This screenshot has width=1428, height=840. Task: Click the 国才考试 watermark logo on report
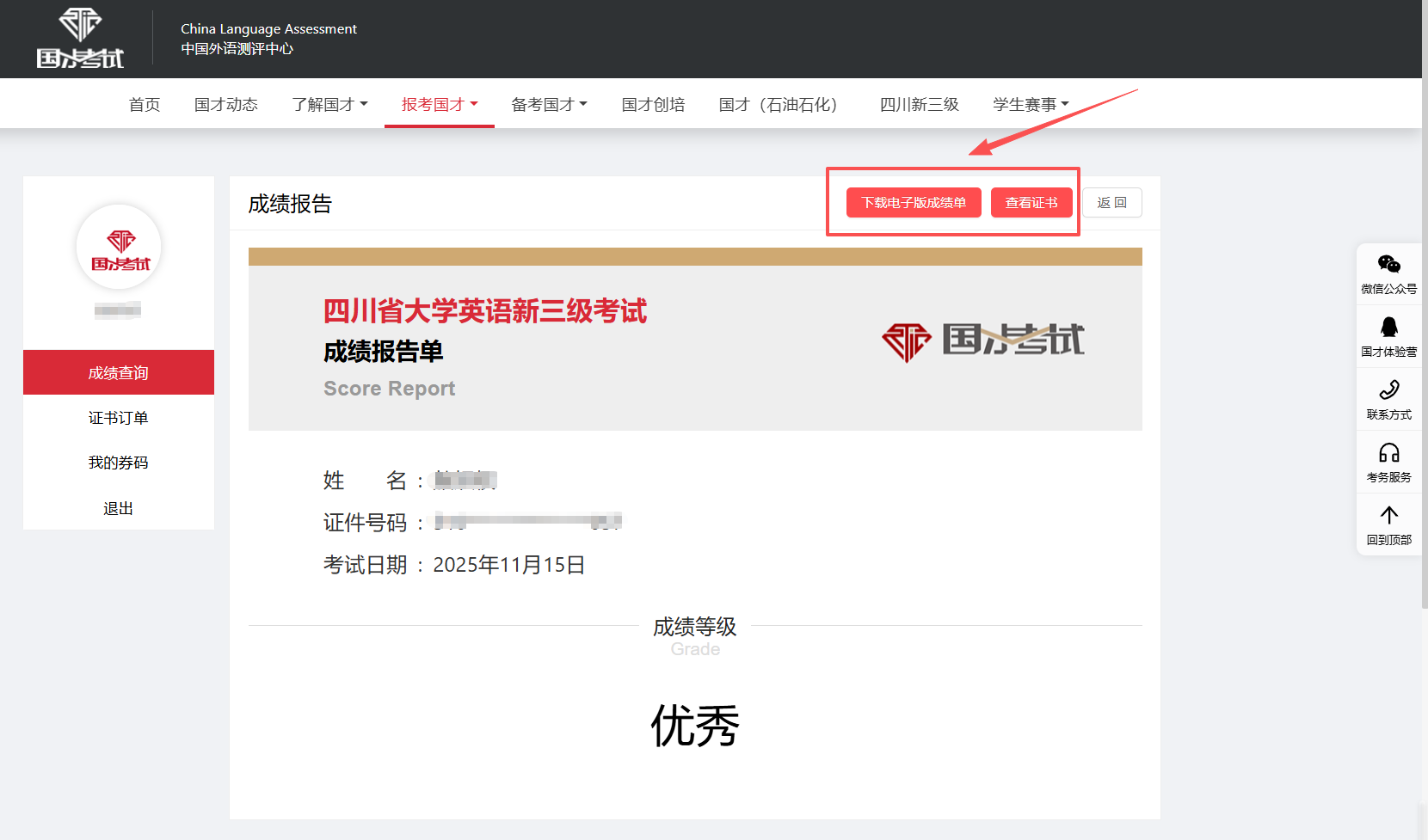[x=982, y=340]
